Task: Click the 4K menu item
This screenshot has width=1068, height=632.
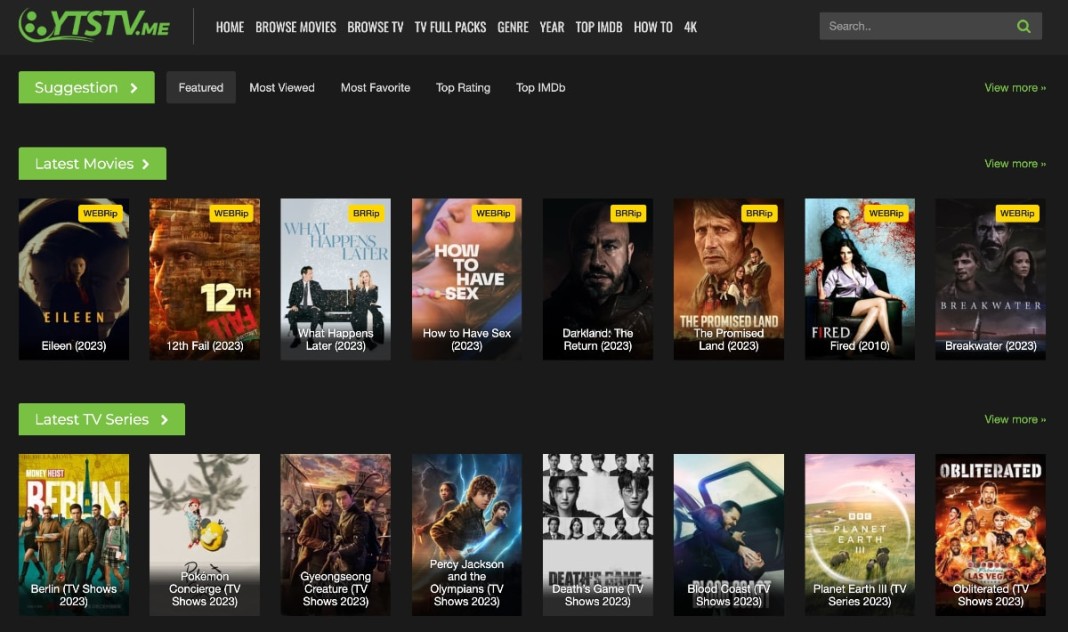Action: click(690, 27)
